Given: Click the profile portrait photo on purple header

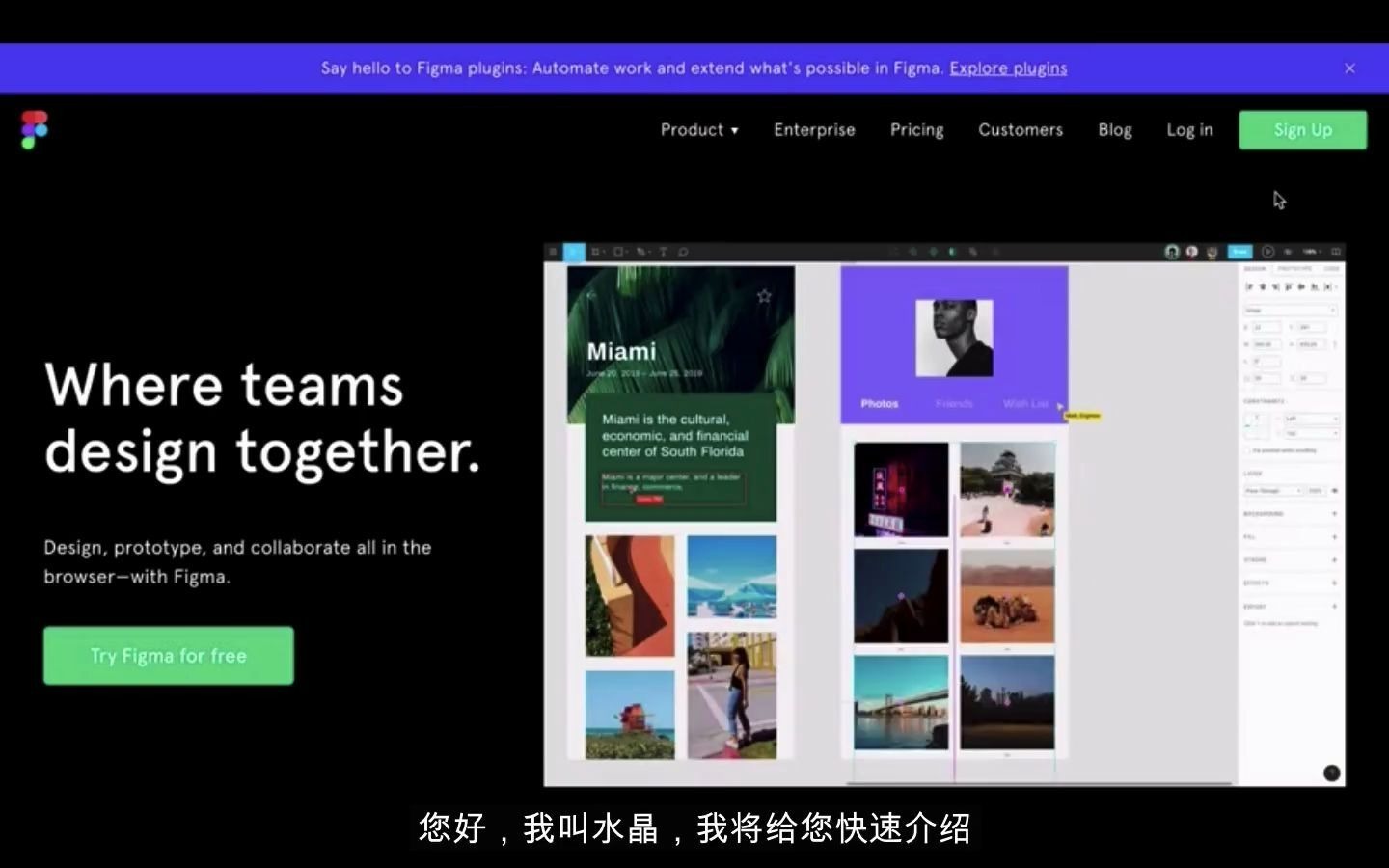Looking at the screenshot, I should [x=954, y=339].
